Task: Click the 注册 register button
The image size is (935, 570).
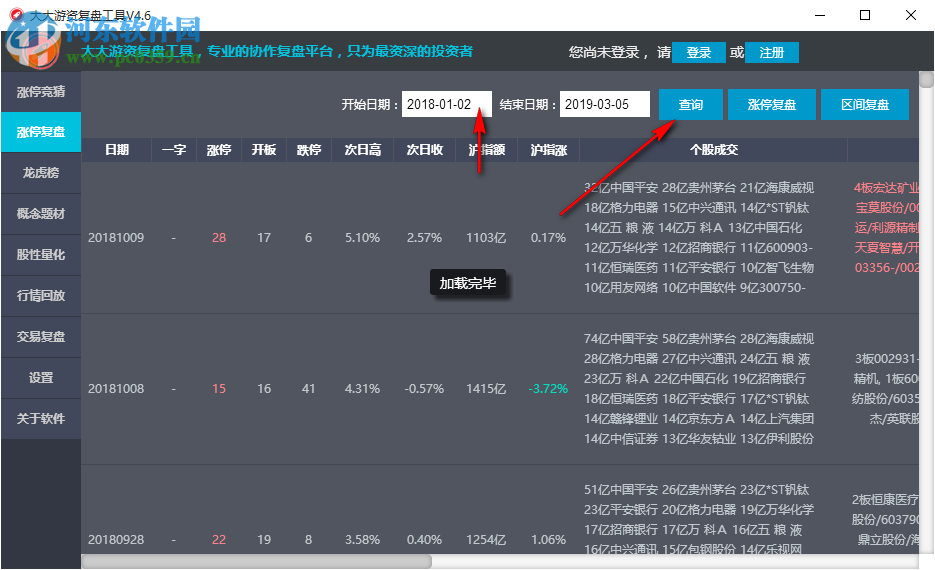Action: click(x=772, y=52)
